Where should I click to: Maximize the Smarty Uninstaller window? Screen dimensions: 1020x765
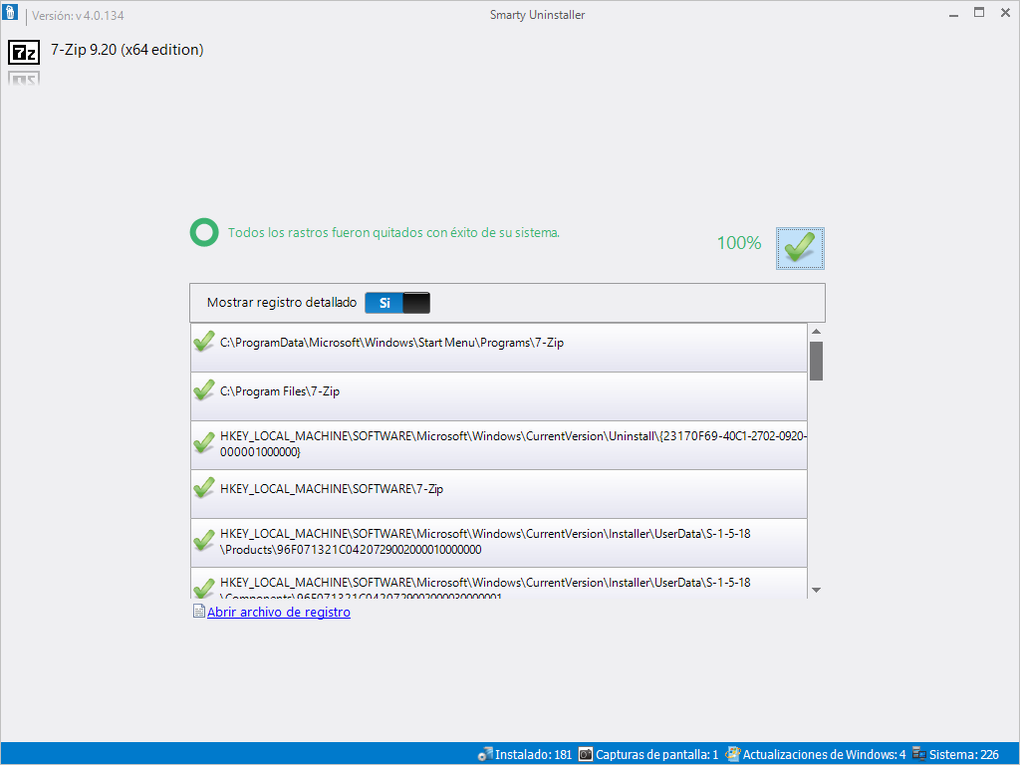979,13
